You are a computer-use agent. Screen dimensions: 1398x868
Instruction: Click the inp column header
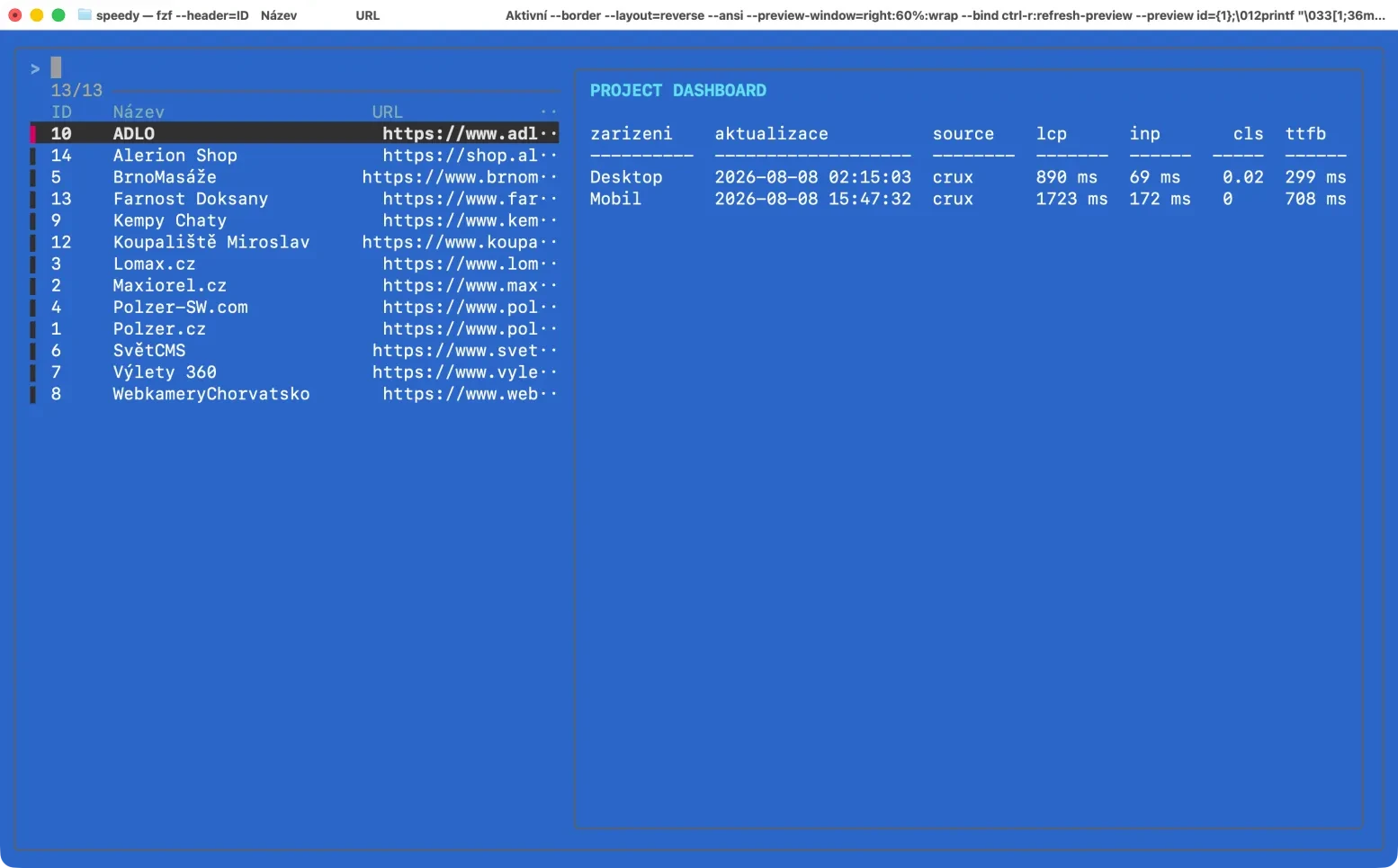(1144, 133)
